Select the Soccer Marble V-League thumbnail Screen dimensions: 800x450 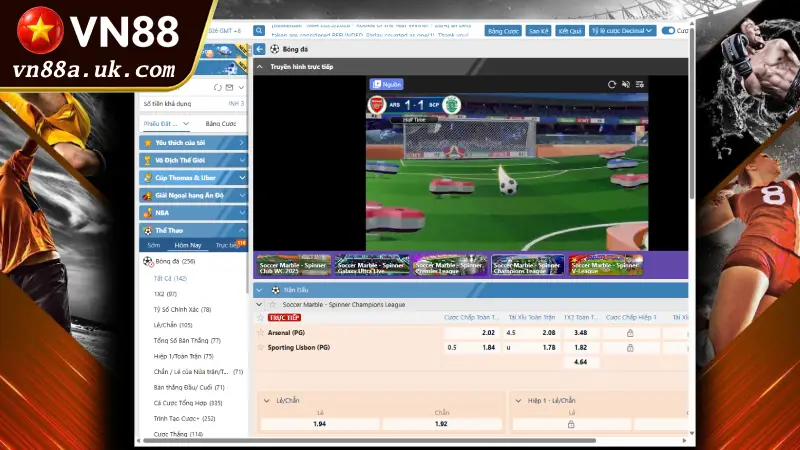(606, 265)
